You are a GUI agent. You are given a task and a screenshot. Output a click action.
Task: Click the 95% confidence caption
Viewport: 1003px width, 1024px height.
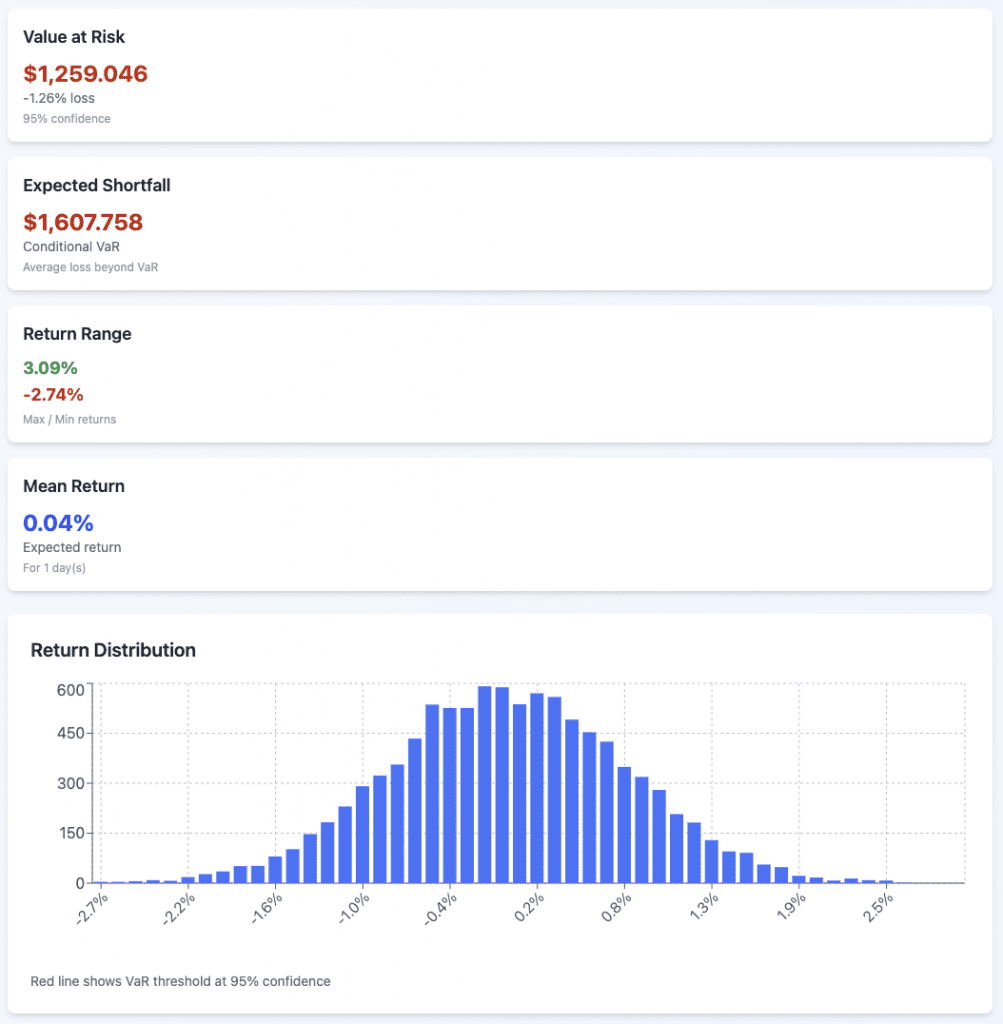tap(67, 119)
